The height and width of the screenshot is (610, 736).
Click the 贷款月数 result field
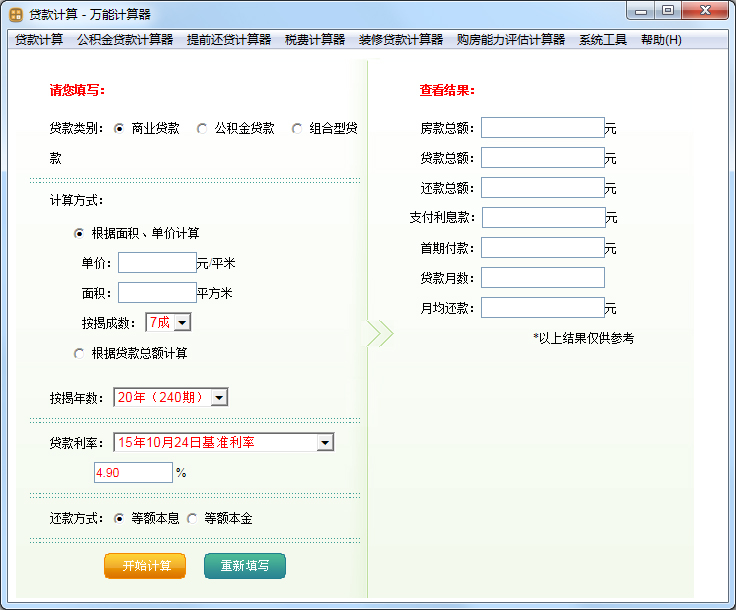[543, 278]
